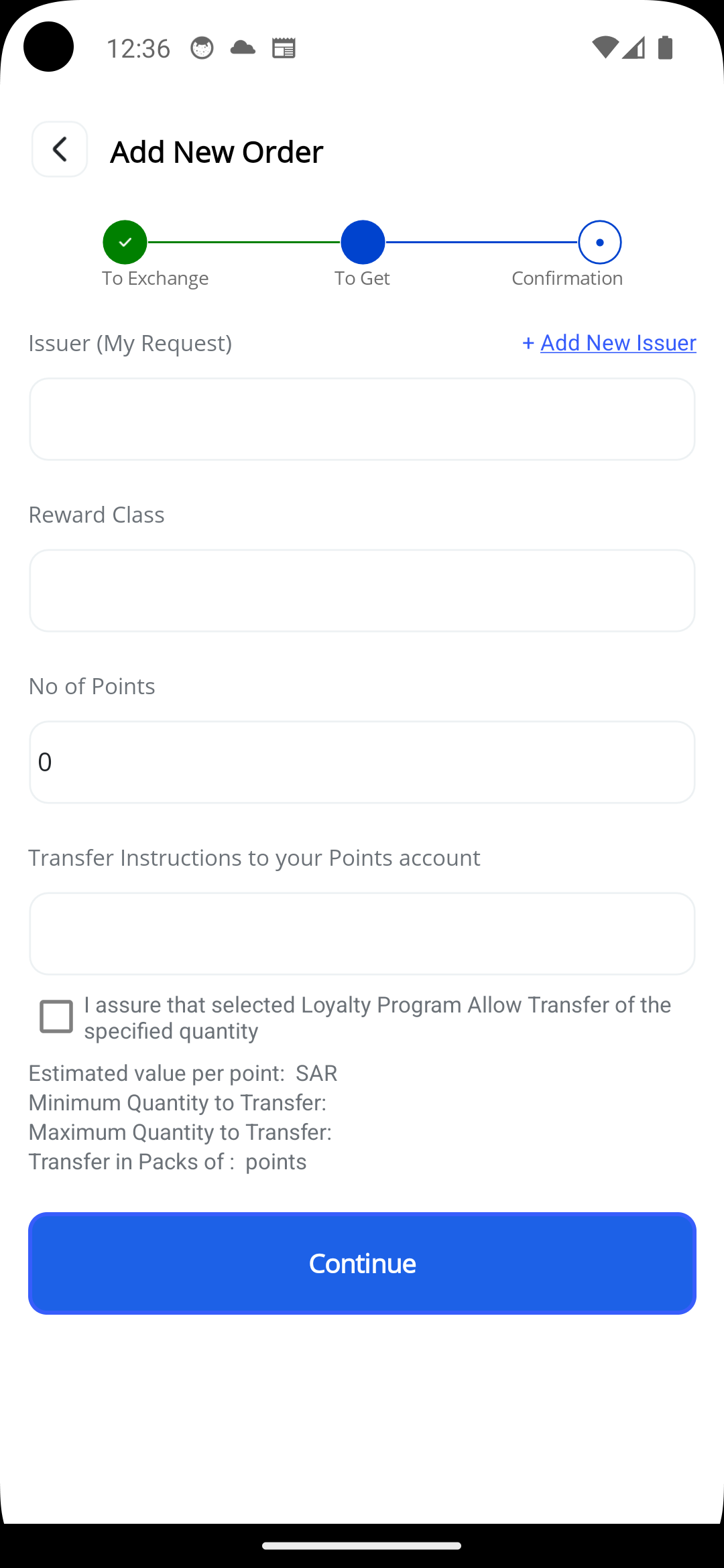Viewport: 724px width, 1568px height.
Task: Tap the face notification icon in status bar
Action: click(x=202, y=48)
